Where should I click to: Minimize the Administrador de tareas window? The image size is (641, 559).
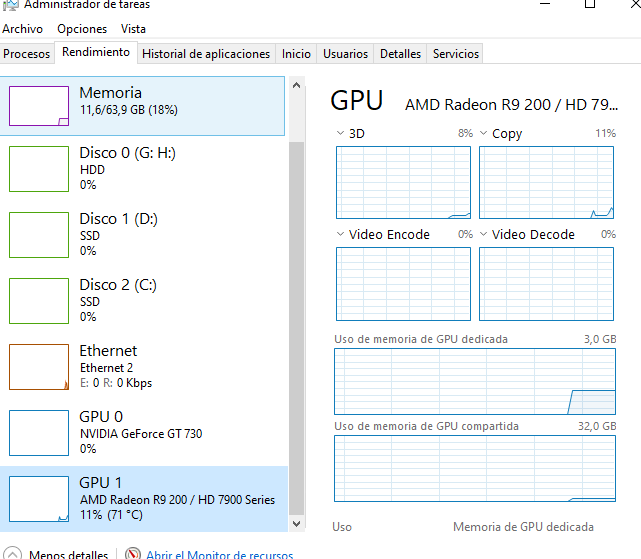pyautogui.click(x=545, y=4)
